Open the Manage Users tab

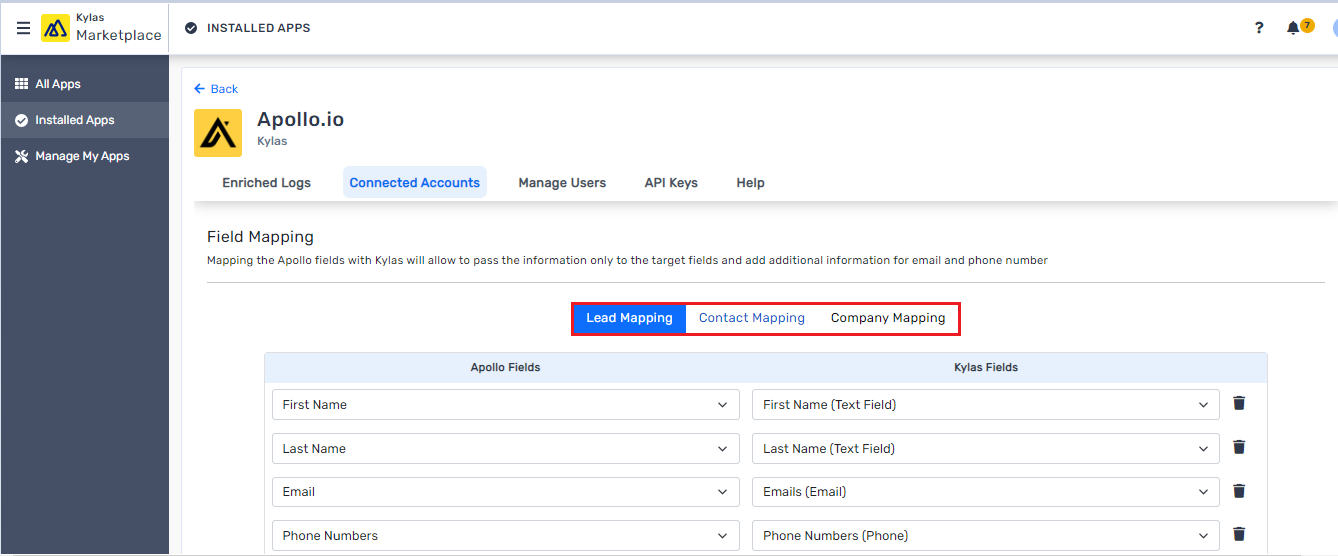point(562,183)
